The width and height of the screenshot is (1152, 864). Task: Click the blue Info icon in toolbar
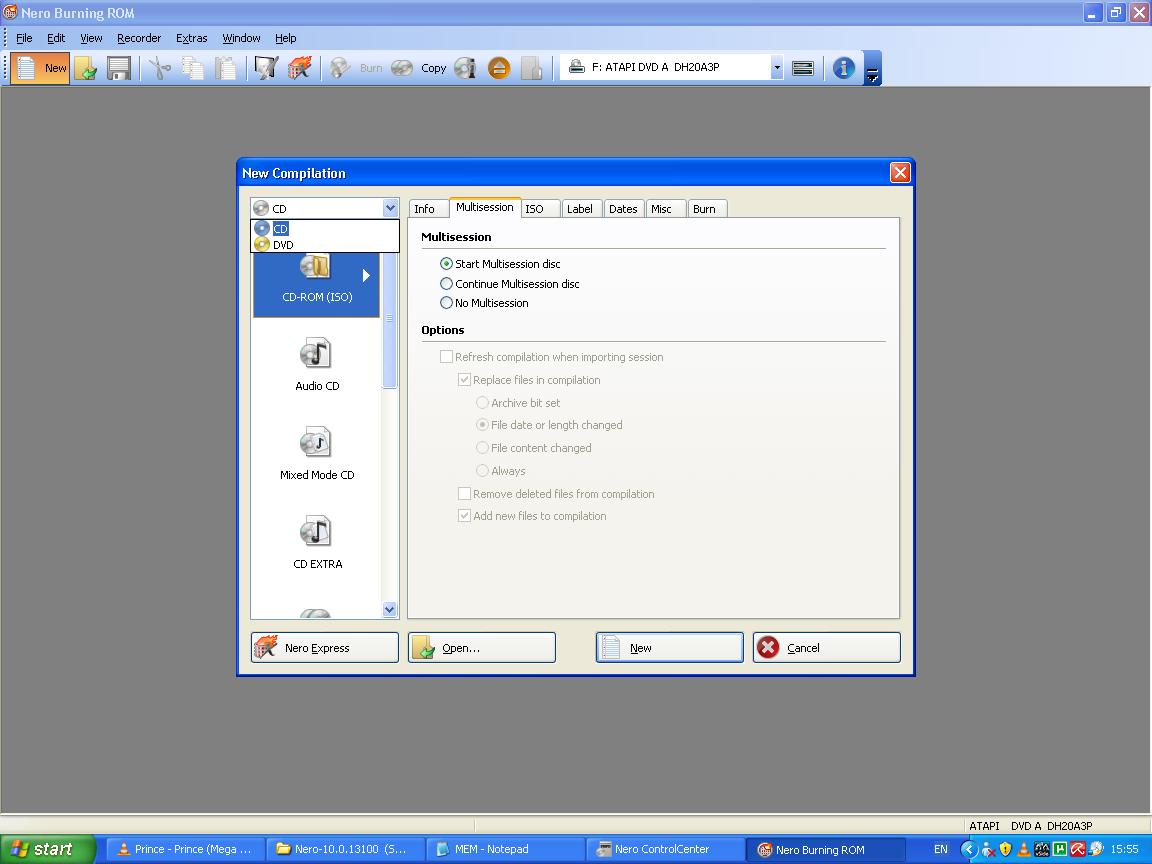point(843,68)
